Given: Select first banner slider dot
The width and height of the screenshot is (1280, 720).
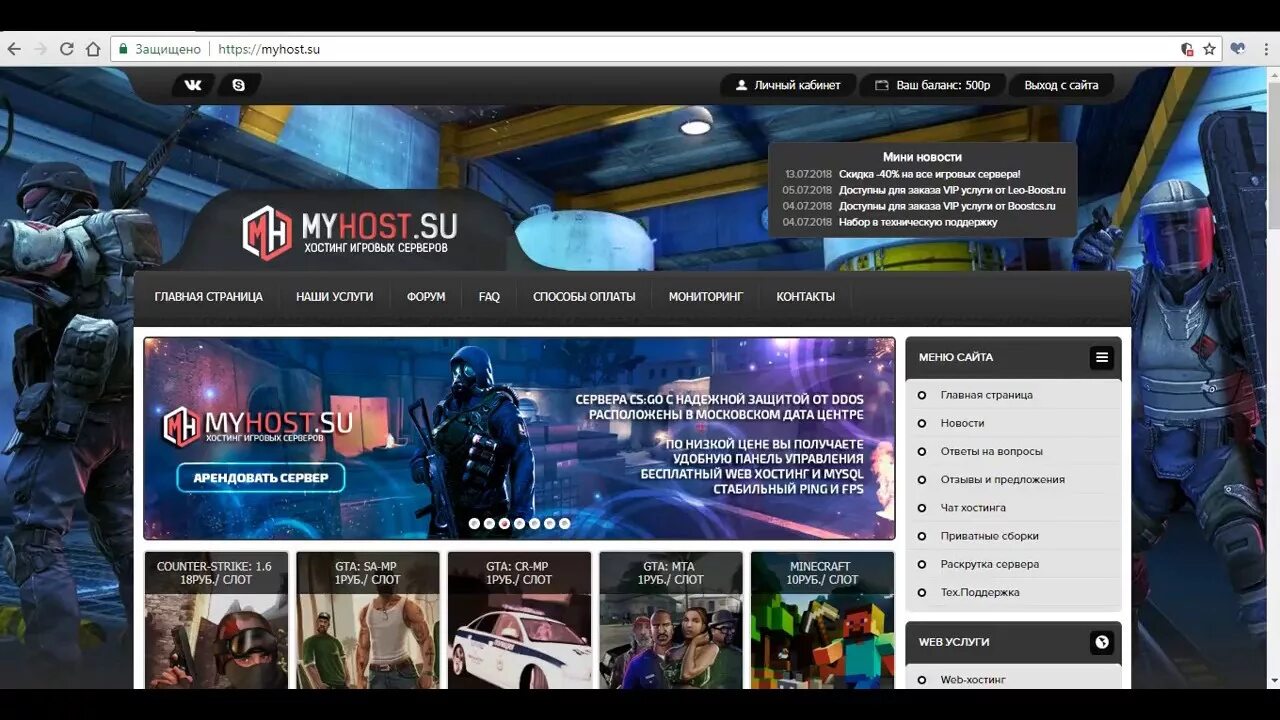Looking at the screenshot, I should tap(474, 523).
